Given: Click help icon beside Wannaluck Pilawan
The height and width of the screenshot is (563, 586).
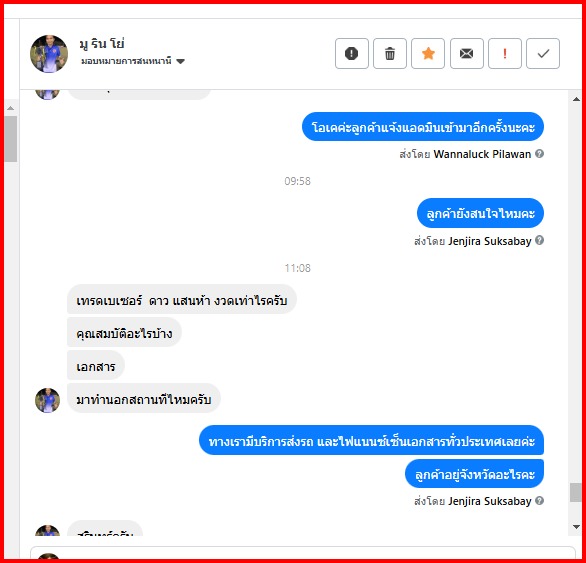Looking at the screenshot, I should [x=539, y=154].
